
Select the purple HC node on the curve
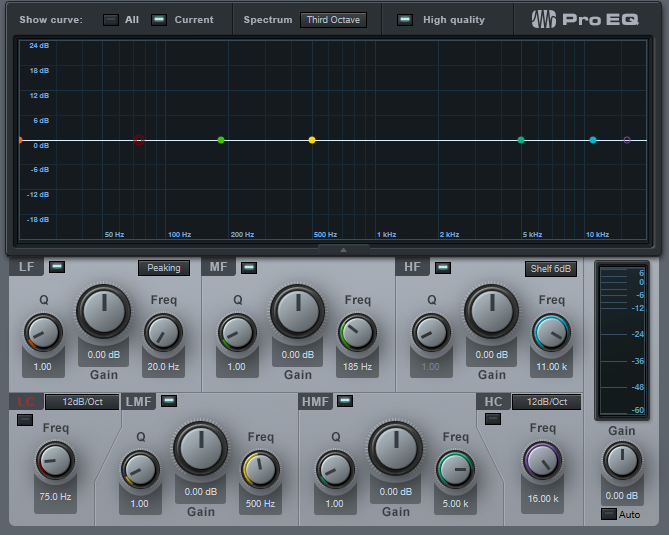tap(627, 140)
